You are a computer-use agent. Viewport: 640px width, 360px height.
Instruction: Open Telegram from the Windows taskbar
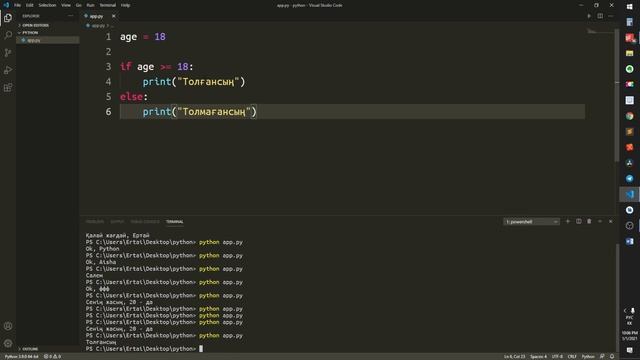(629, 178)
